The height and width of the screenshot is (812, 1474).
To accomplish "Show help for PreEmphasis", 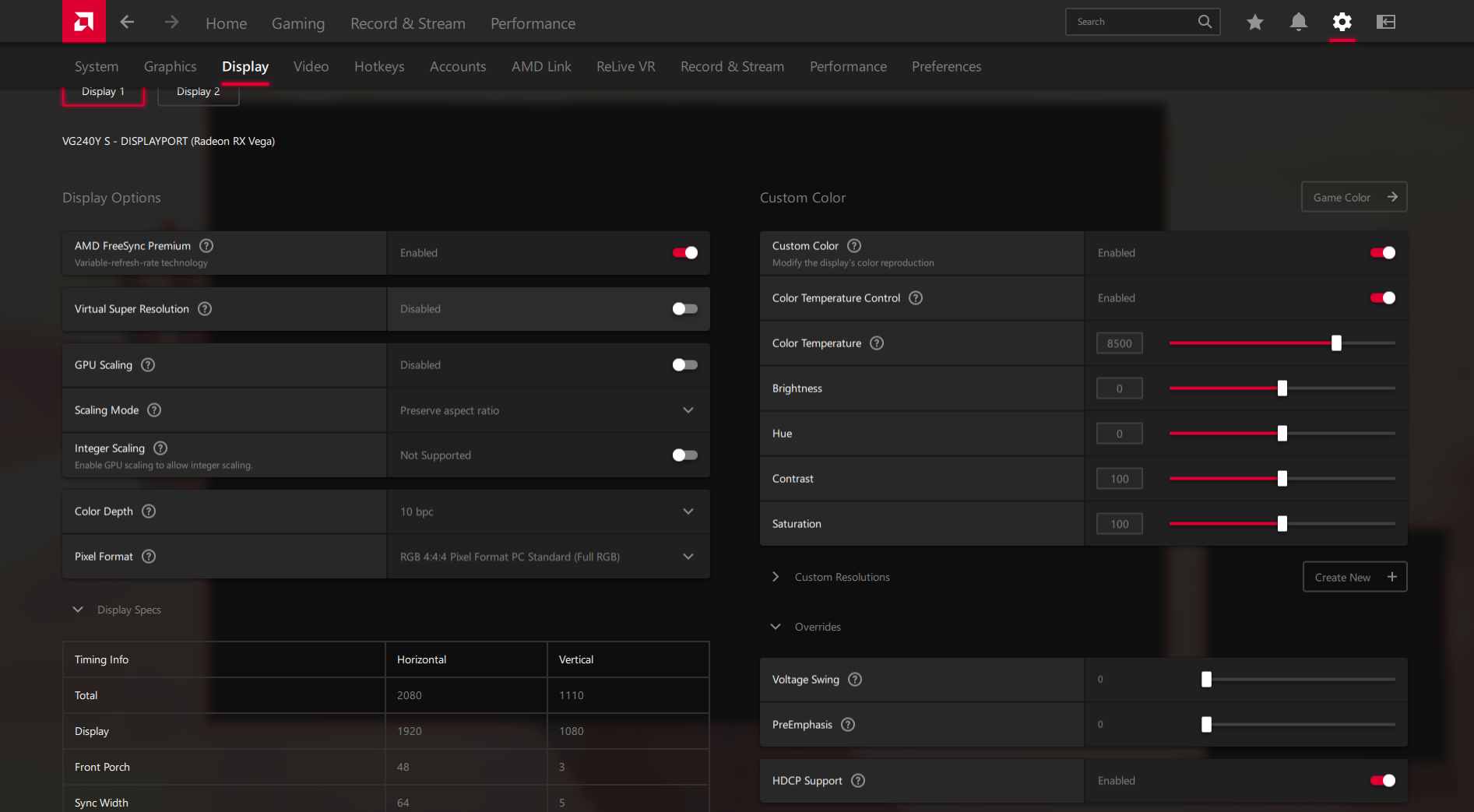I will tap(848, 724).
